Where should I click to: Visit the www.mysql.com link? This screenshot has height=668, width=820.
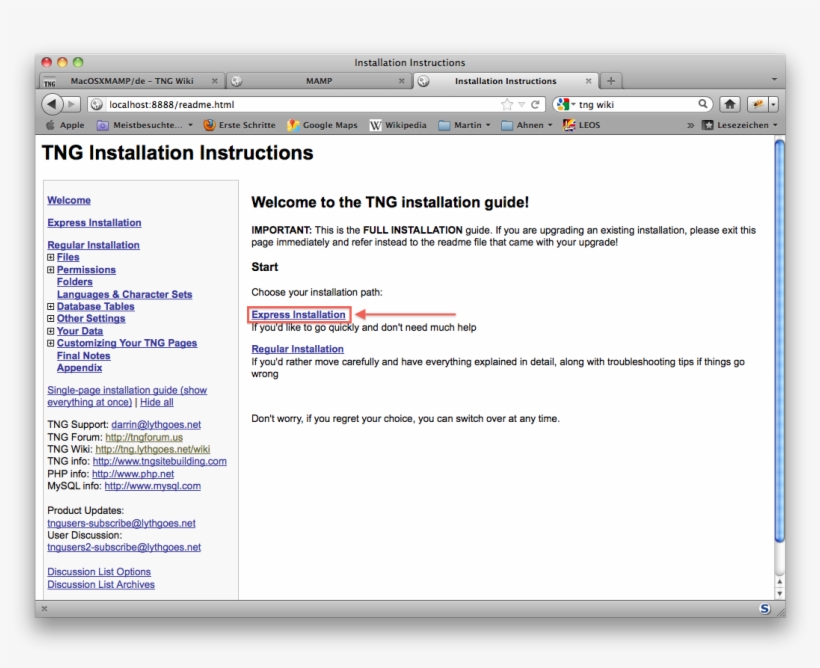(153, 486)
